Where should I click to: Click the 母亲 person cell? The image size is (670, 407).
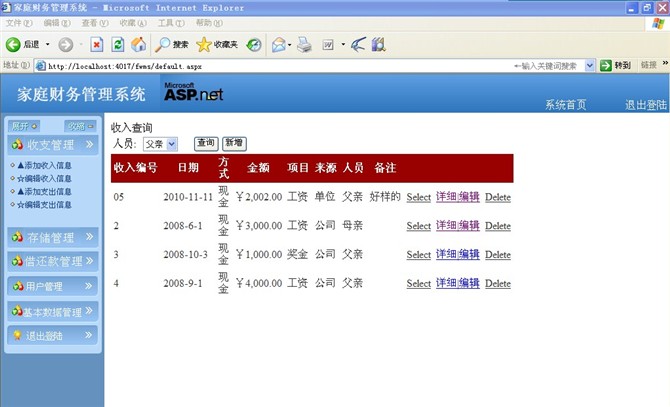point(352,225)
